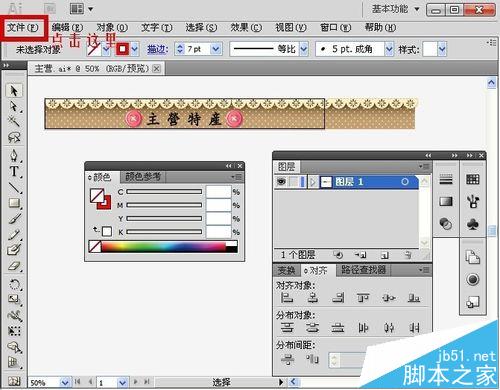
Task: Open the Swatches panel icon
Action: click(473, 180)
